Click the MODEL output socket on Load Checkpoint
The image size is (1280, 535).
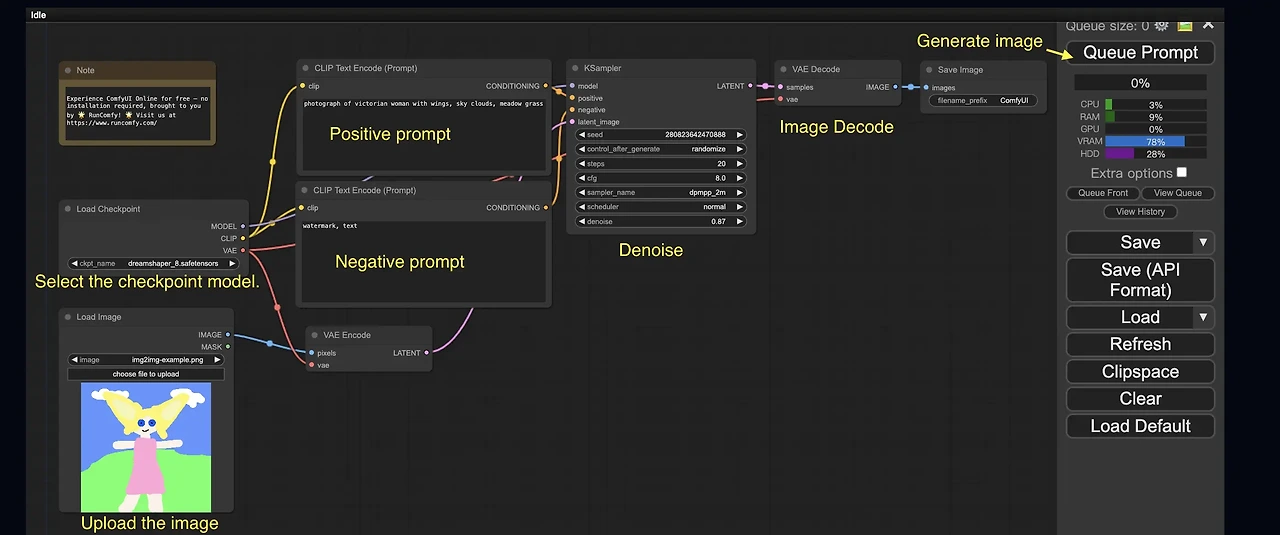click(x=243, y=226)
